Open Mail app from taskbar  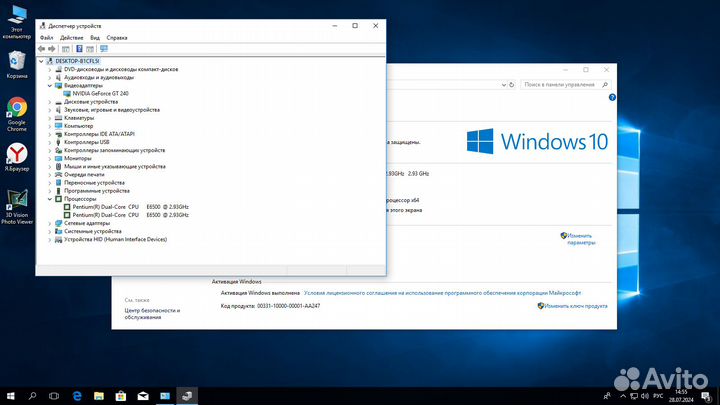pos(143,396)
